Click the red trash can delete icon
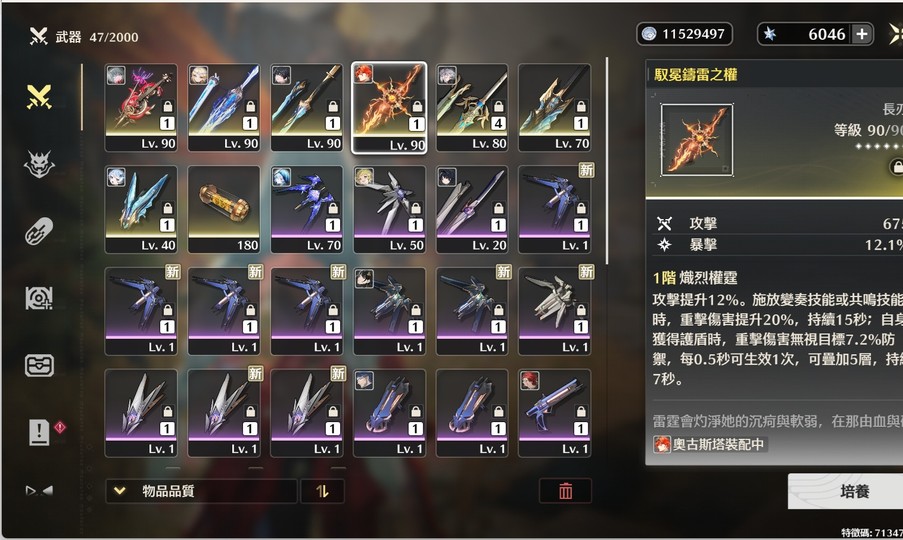The height and width of the screenshot is (540, 903). tap(566, 491)
